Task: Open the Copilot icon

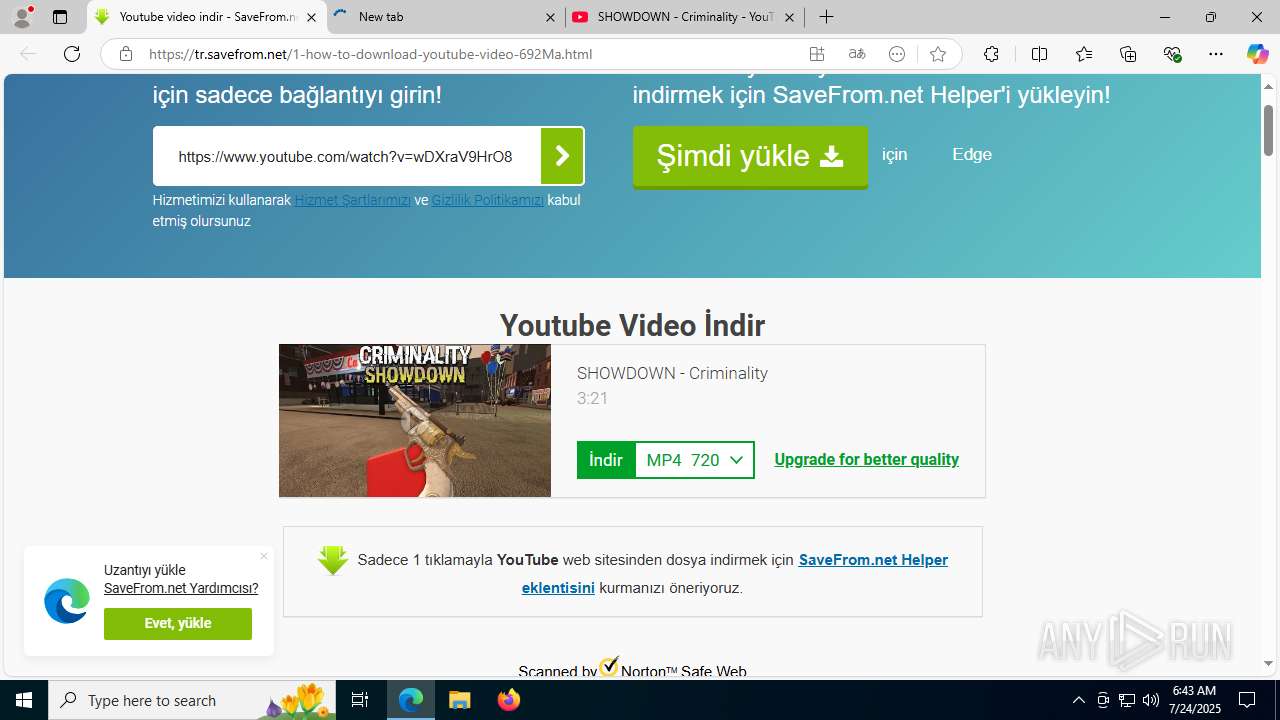Action: click(x=1257, y=54)
